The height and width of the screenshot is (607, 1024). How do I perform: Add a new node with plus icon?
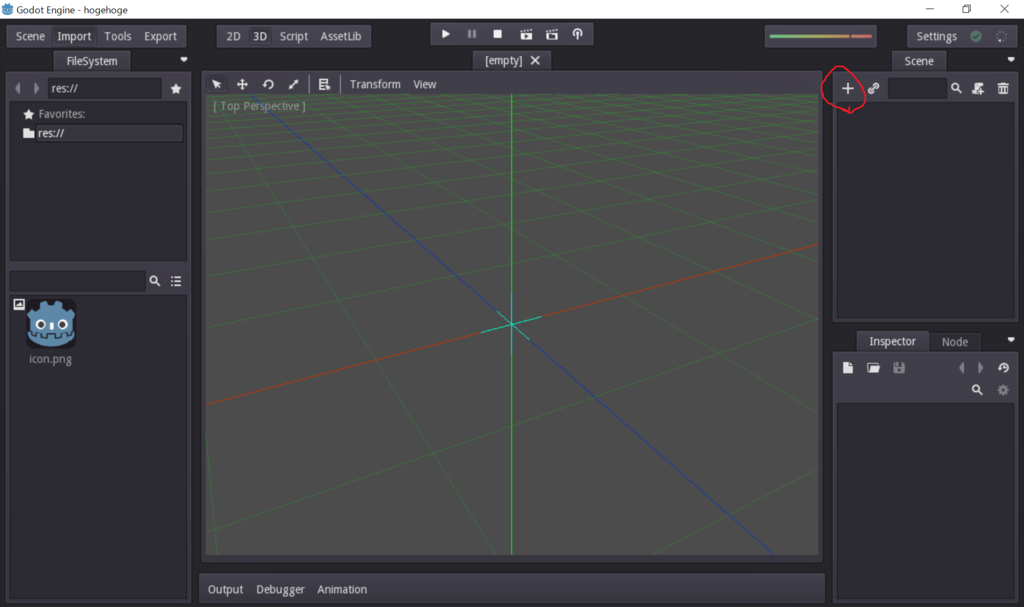(847, 88)
